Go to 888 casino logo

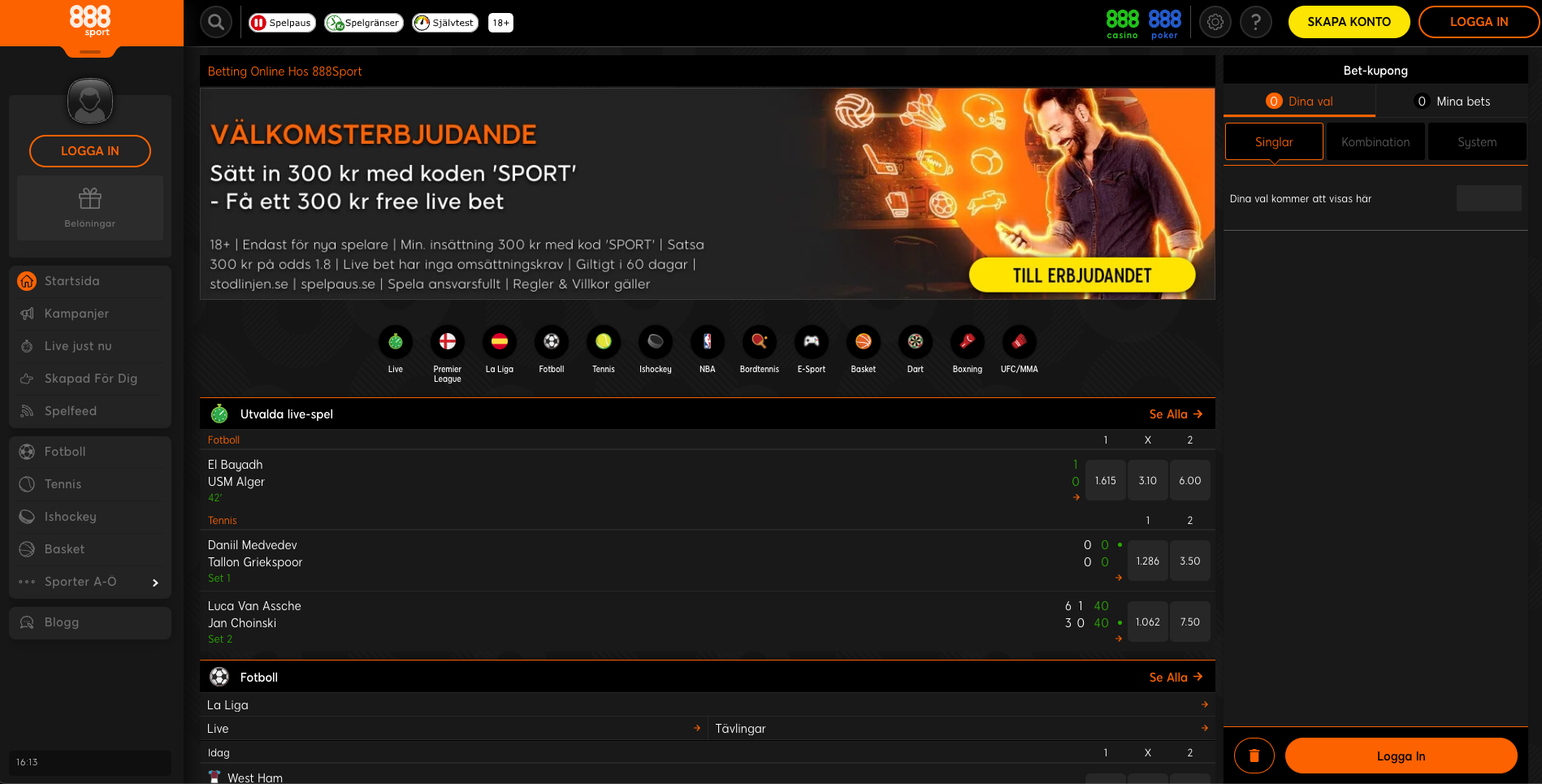tap(1122, 24)
